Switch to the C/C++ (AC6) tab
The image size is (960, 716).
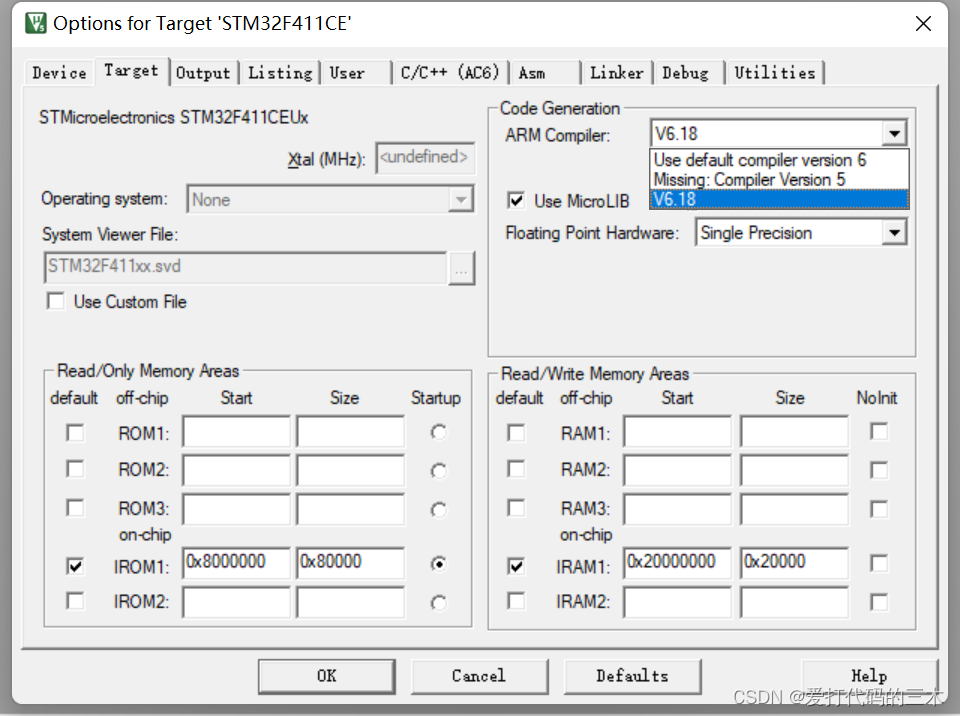[450, 73]
